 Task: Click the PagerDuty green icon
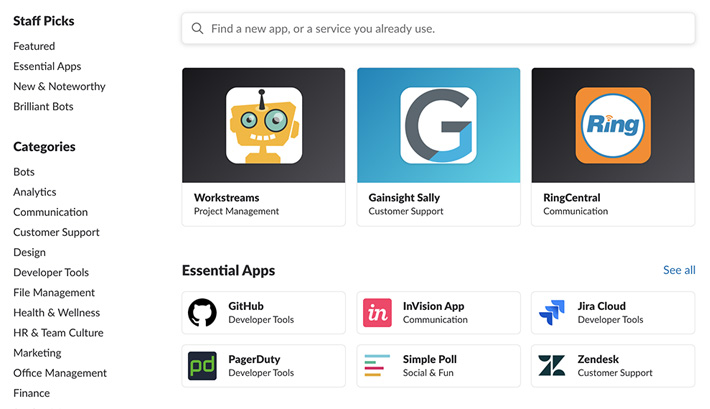click(202, 365)
